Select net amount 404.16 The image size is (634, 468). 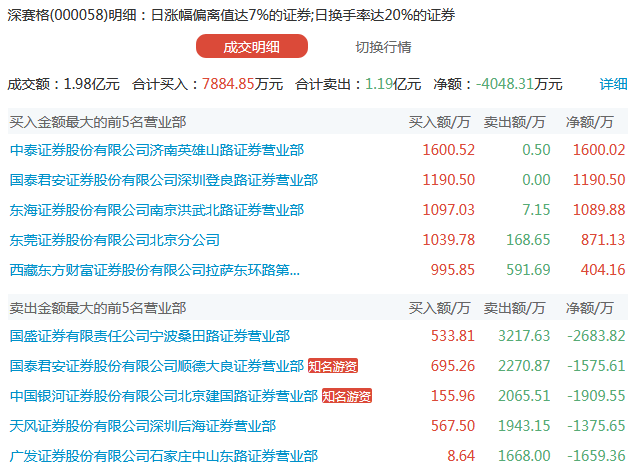pyautogui.click(x=603, y=270)
